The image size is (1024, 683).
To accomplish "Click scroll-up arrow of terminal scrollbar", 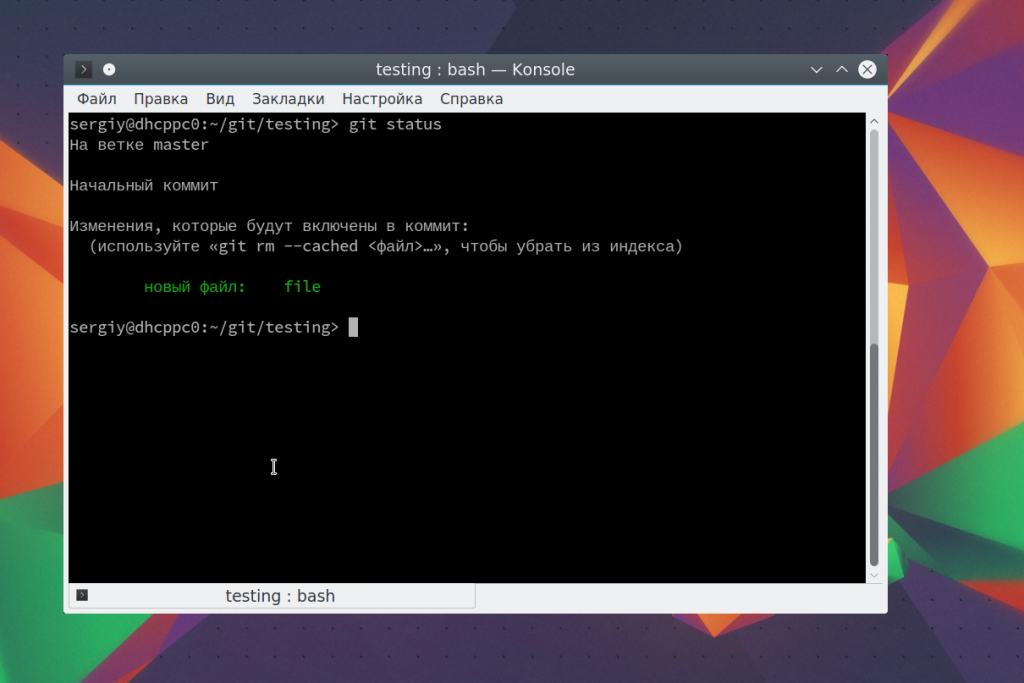I will pyautogui.click(x=874, y=121).
